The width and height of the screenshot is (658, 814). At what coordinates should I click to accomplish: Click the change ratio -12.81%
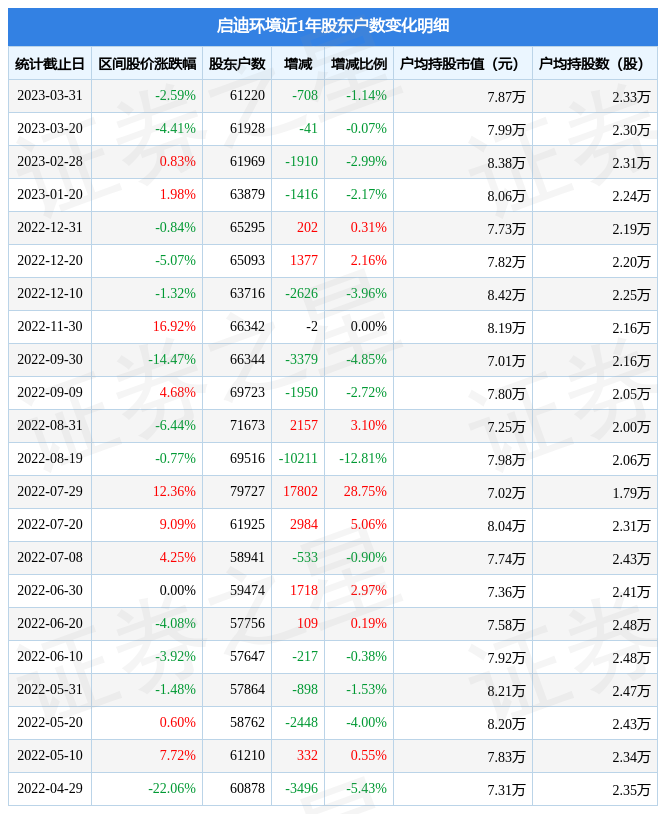[363, 458]
